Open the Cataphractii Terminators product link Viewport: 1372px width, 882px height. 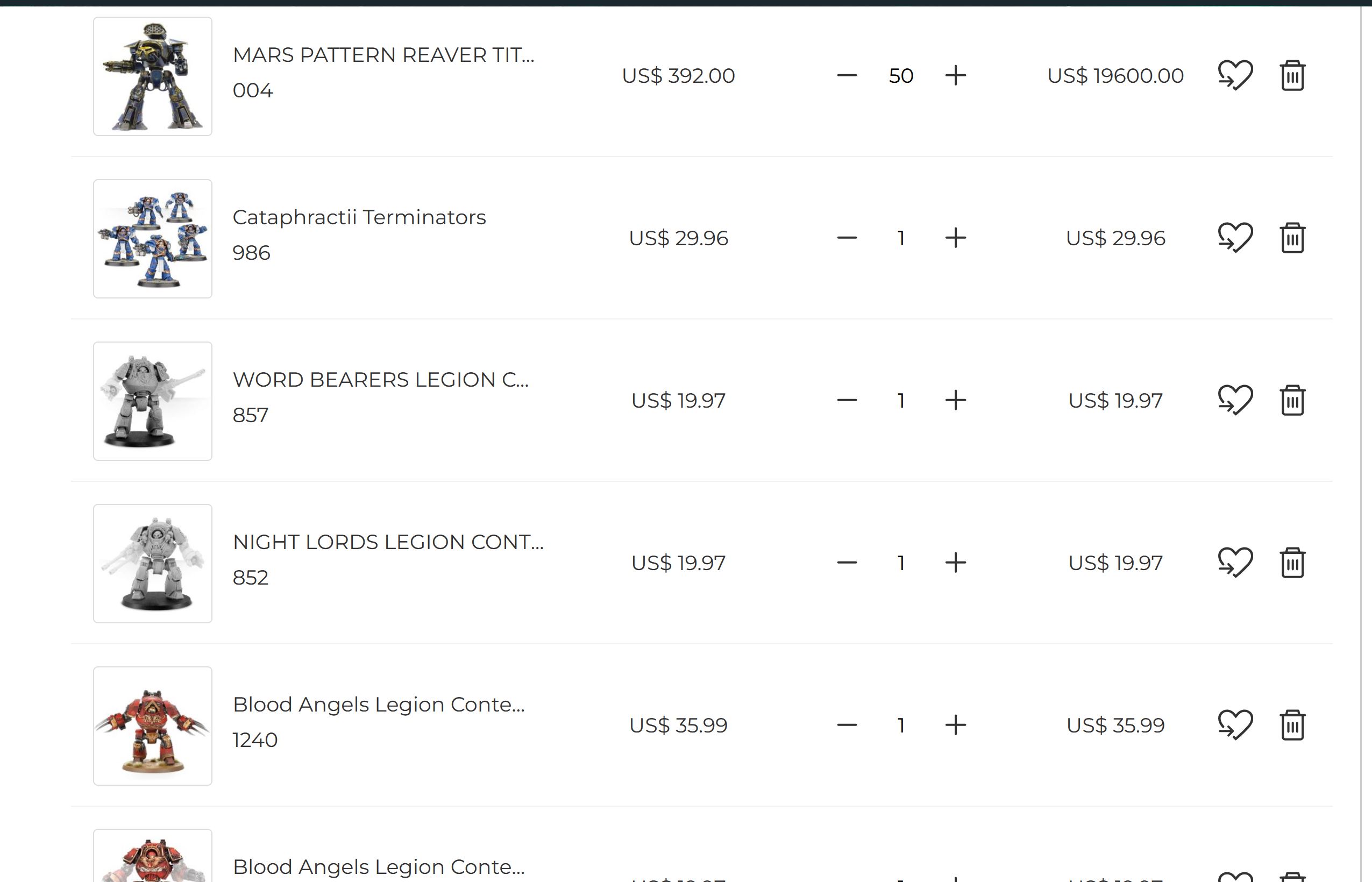coord(359,218)
